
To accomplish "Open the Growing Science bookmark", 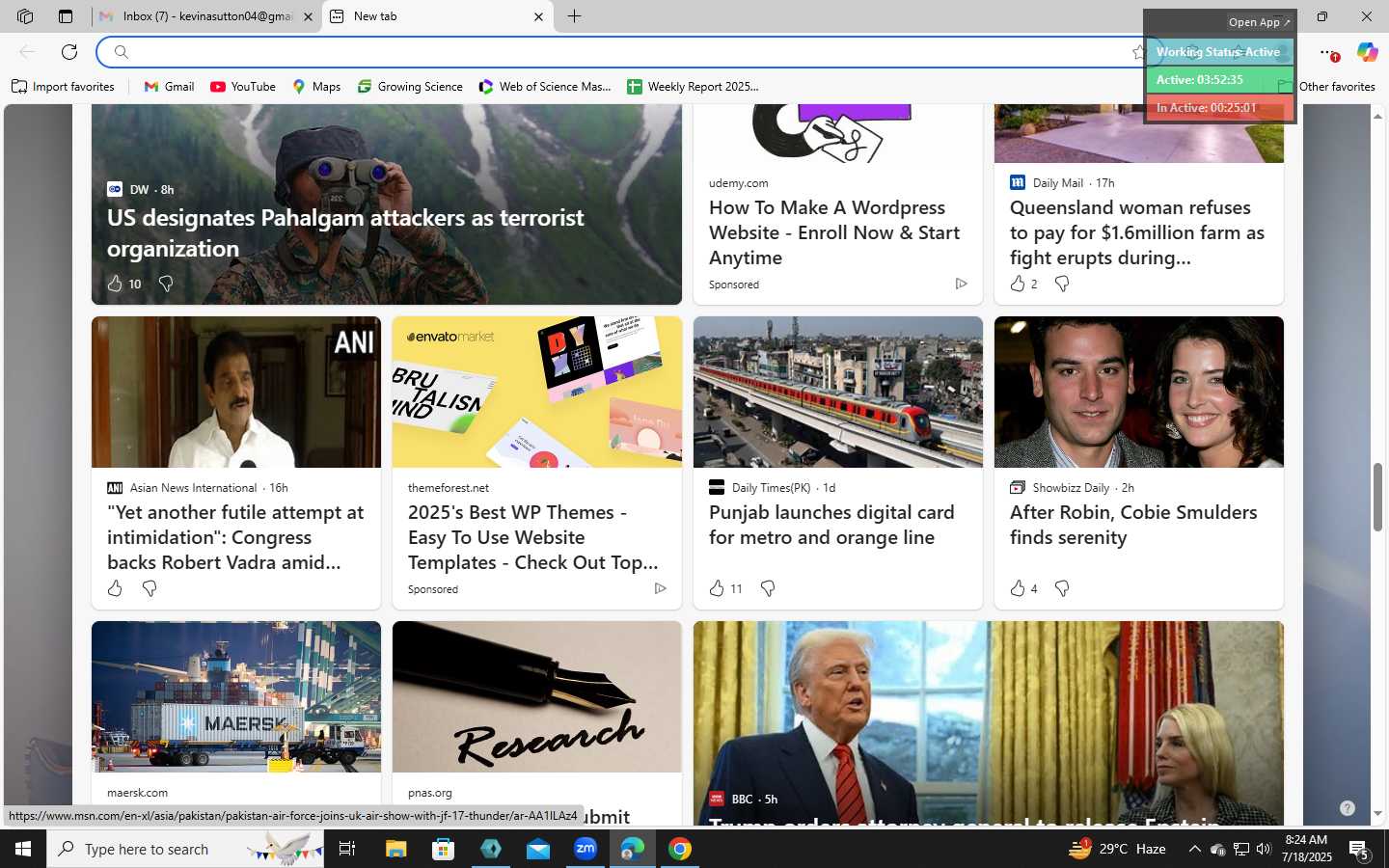I will (410, 87).
